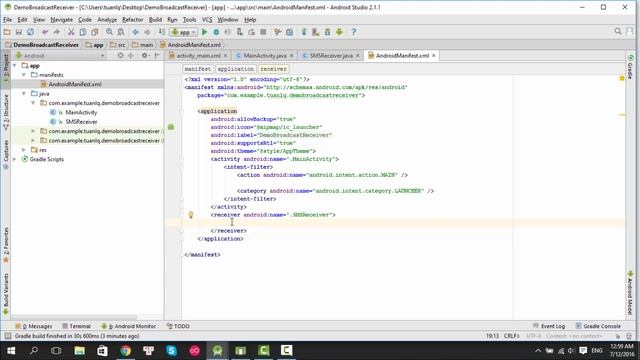
Task: Click the Undo arrow icon
Action: point(45,32)
